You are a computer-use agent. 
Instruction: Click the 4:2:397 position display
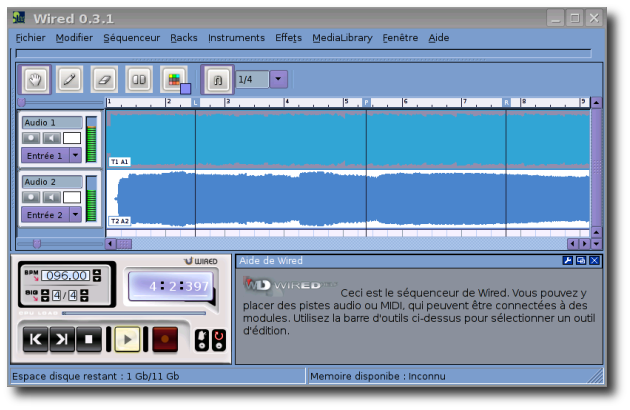[x=171, y=286]
